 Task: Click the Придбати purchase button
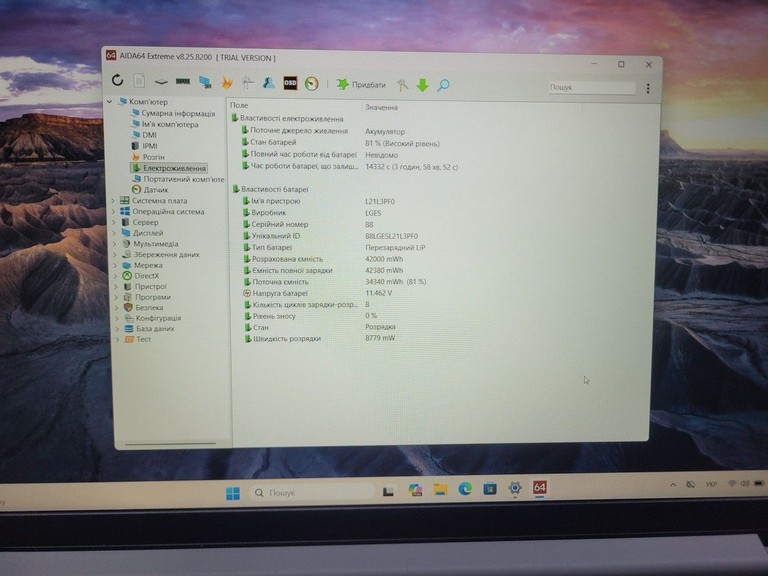[x=361, y=85]
